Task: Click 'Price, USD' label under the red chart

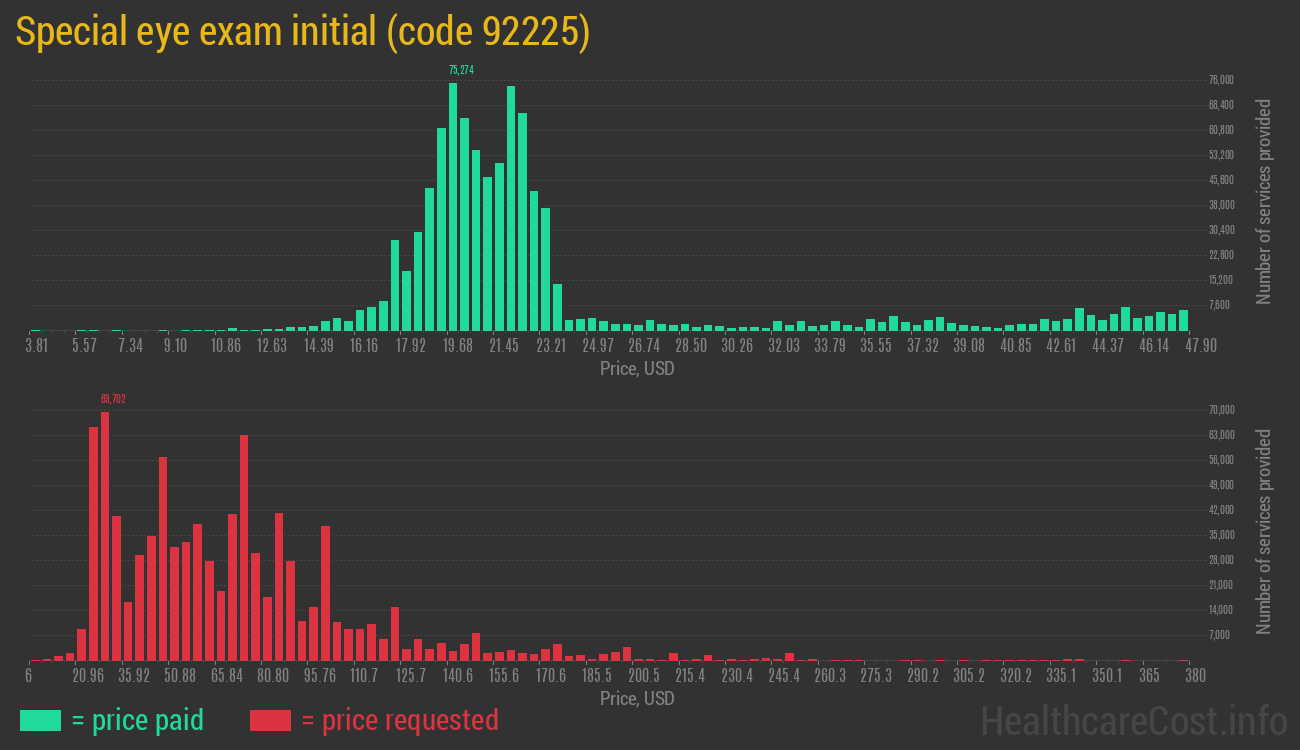Action: (x=637, y=699)
